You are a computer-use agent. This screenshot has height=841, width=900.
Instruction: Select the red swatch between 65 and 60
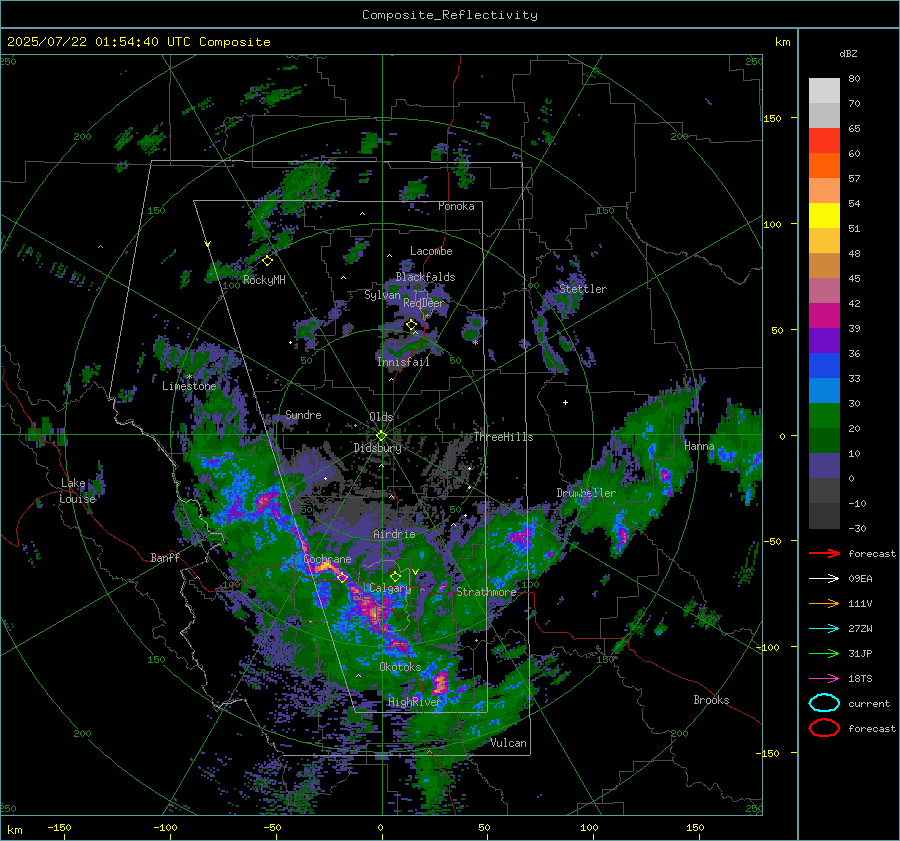point(824,141)
